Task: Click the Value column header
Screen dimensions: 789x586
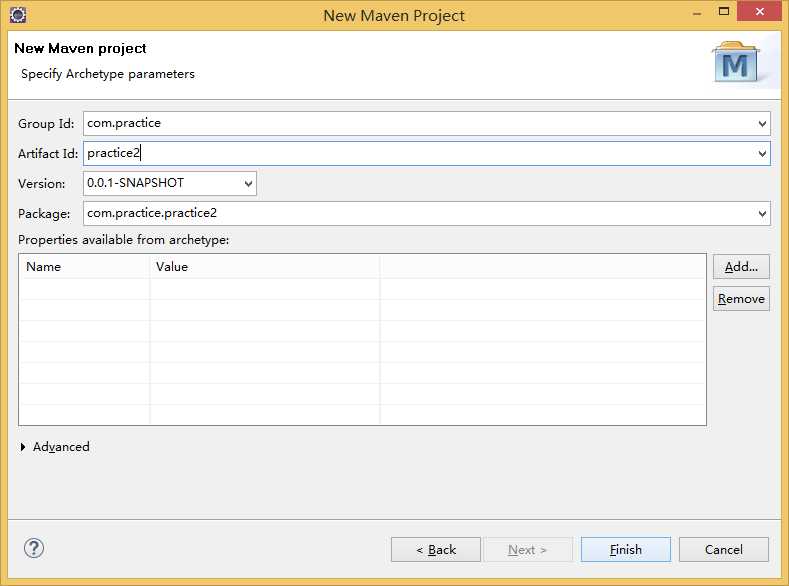Action: point(265,267)
